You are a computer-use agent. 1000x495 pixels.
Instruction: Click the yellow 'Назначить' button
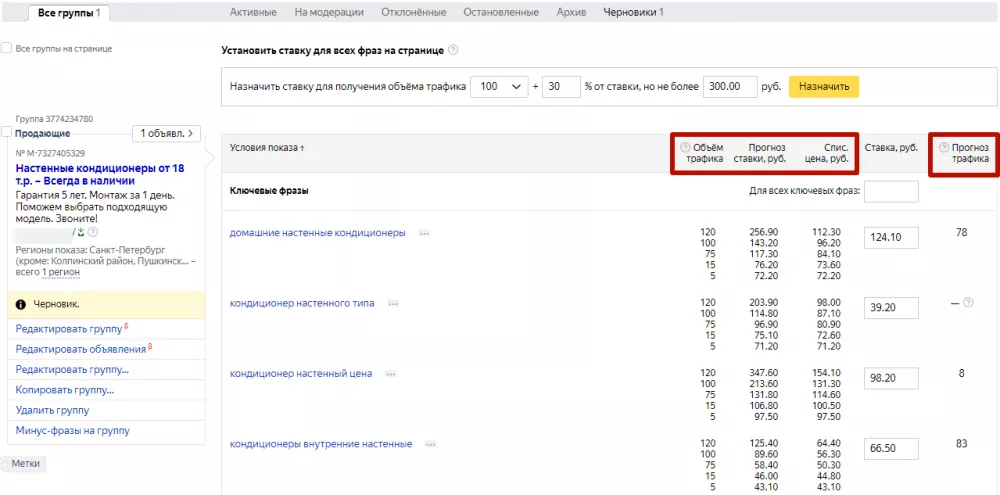[x=824, y=87]
